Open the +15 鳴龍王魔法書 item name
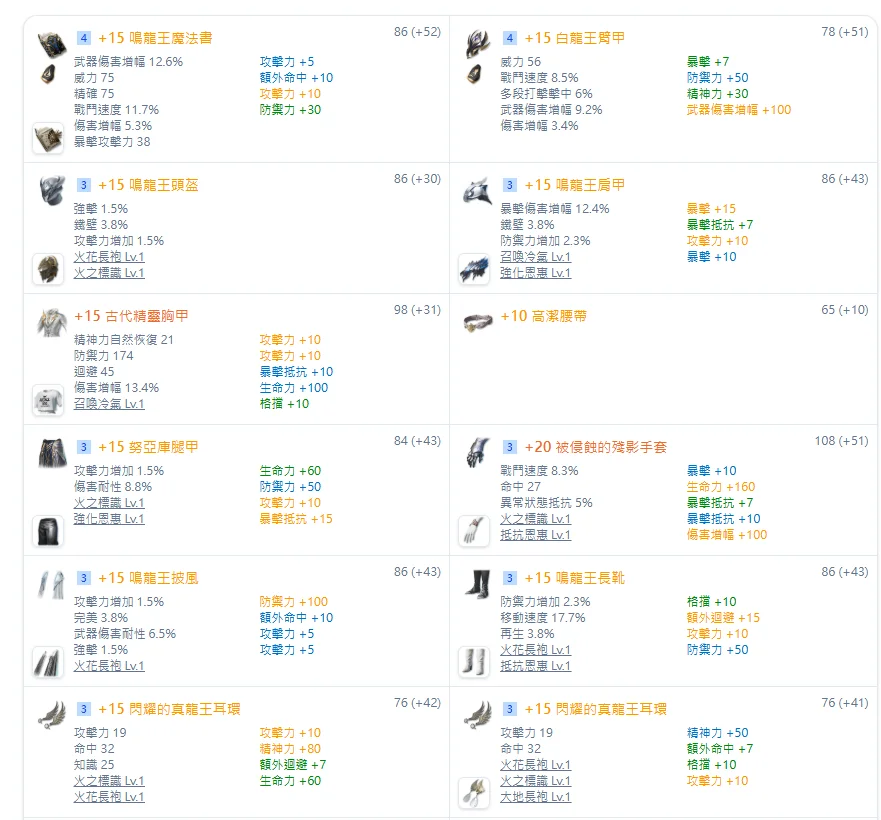 click(x=155, y=38)
